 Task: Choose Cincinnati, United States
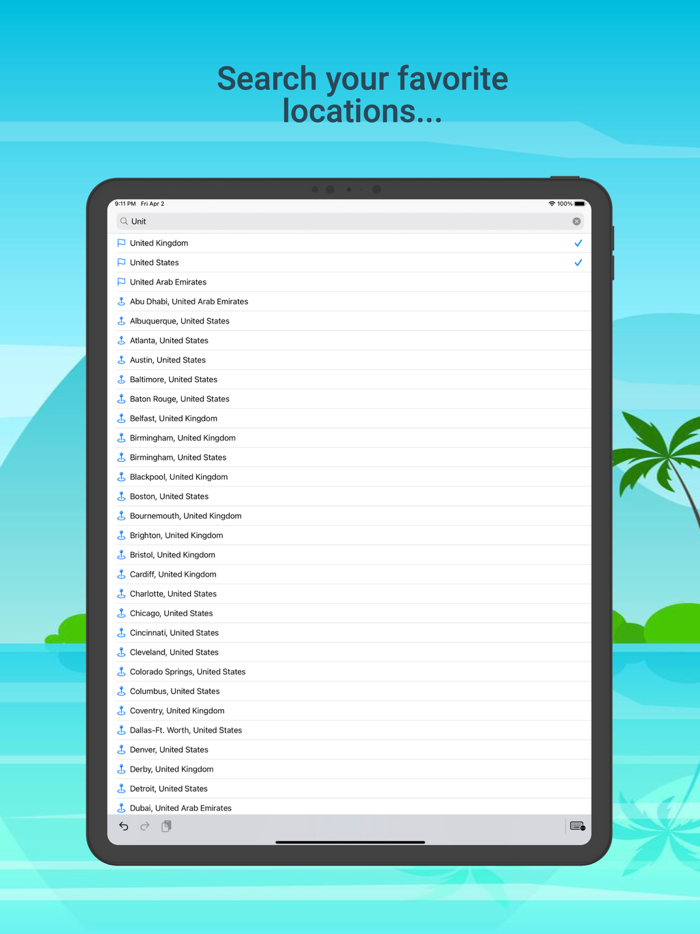[x=174, y=633]
